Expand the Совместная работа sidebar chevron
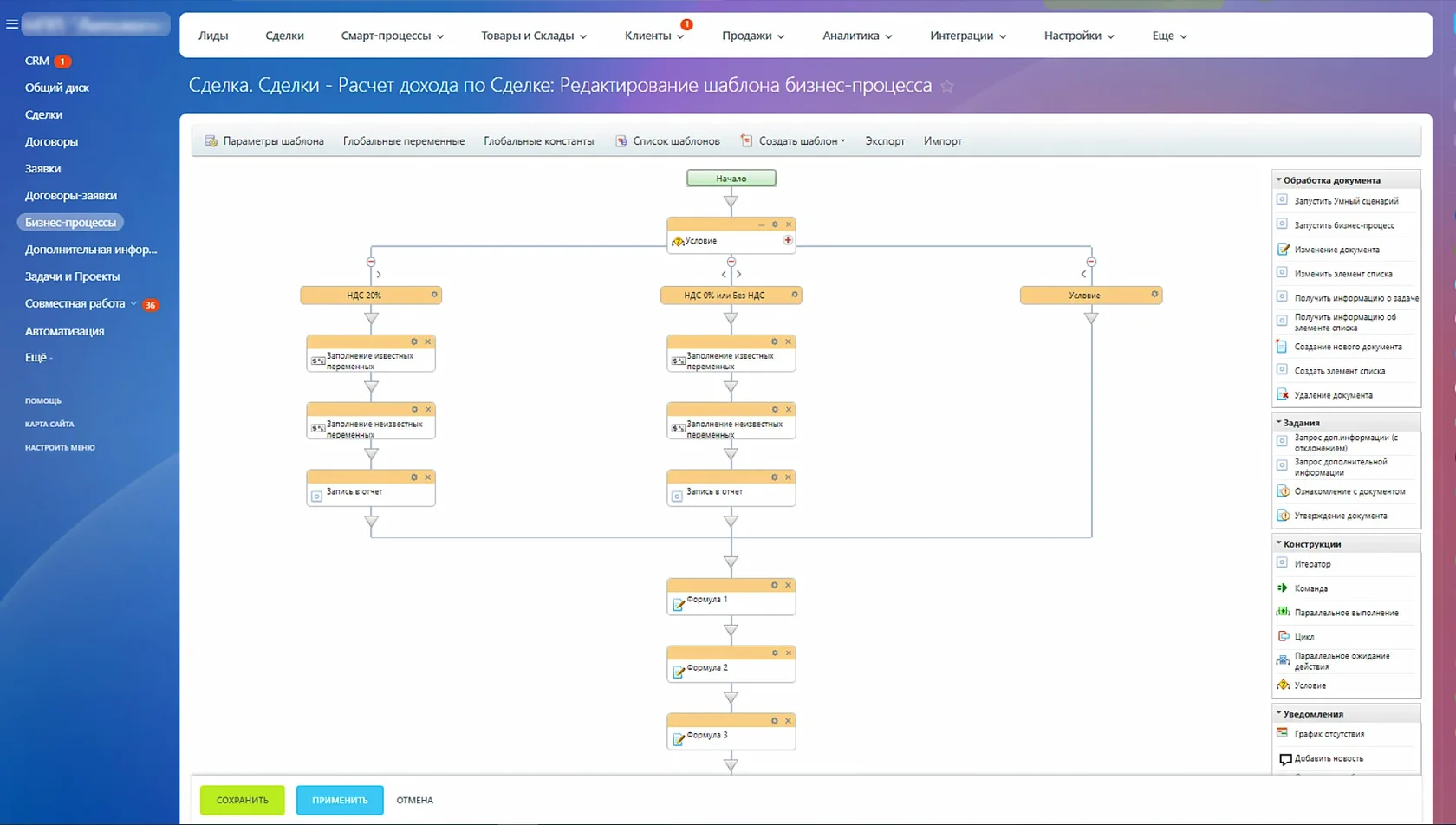Screen dimensions: 1456x825 point(133,303)
